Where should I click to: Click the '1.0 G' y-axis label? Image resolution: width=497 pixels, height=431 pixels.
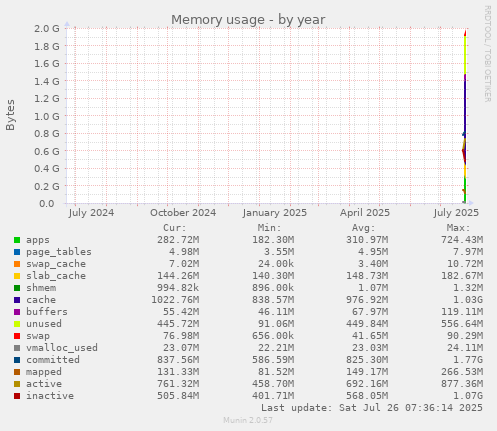pyautogui.click(x=47, y=116)
